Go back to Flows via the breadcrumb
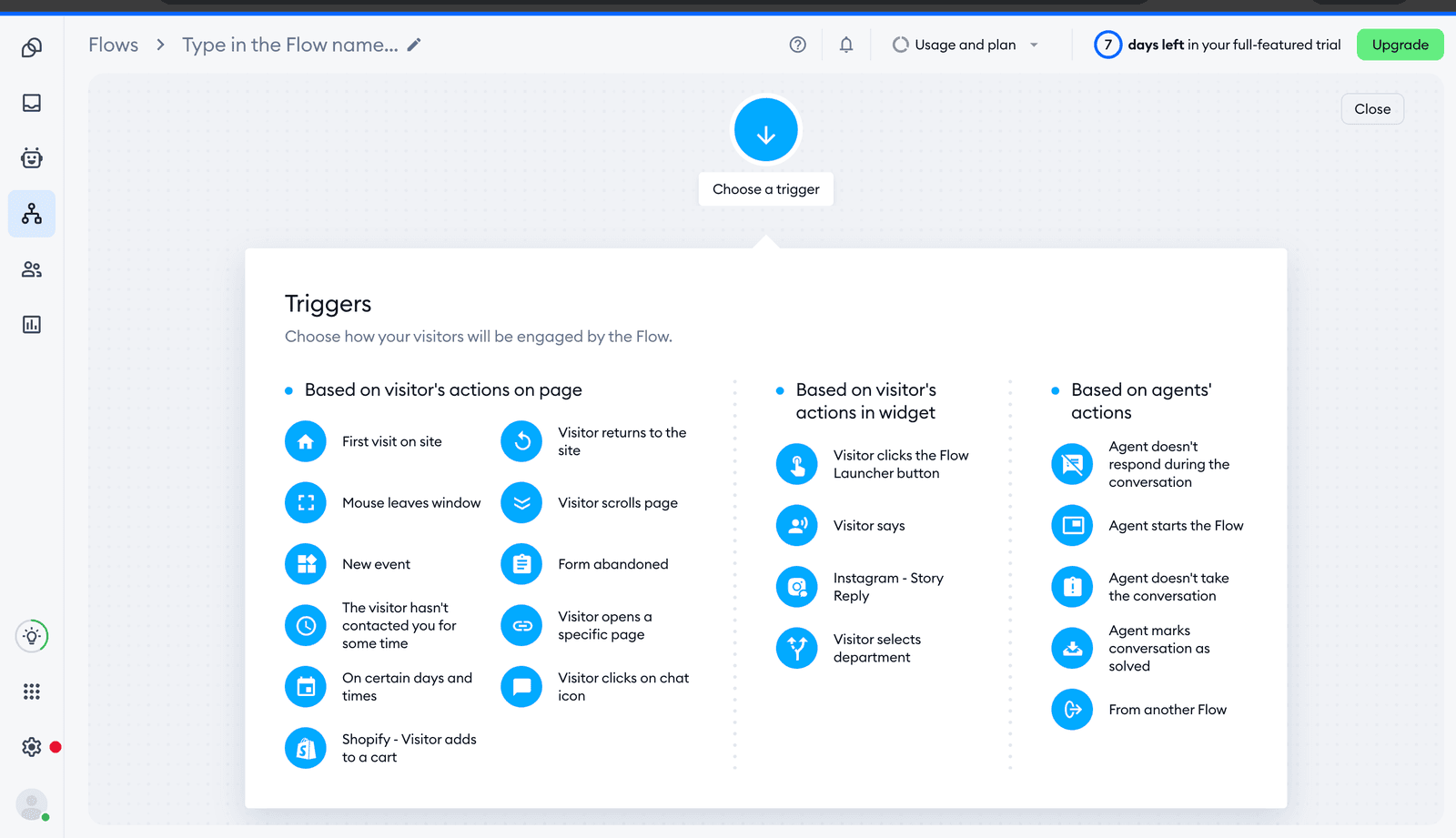1456x838 pixels. tap(114, 45)
